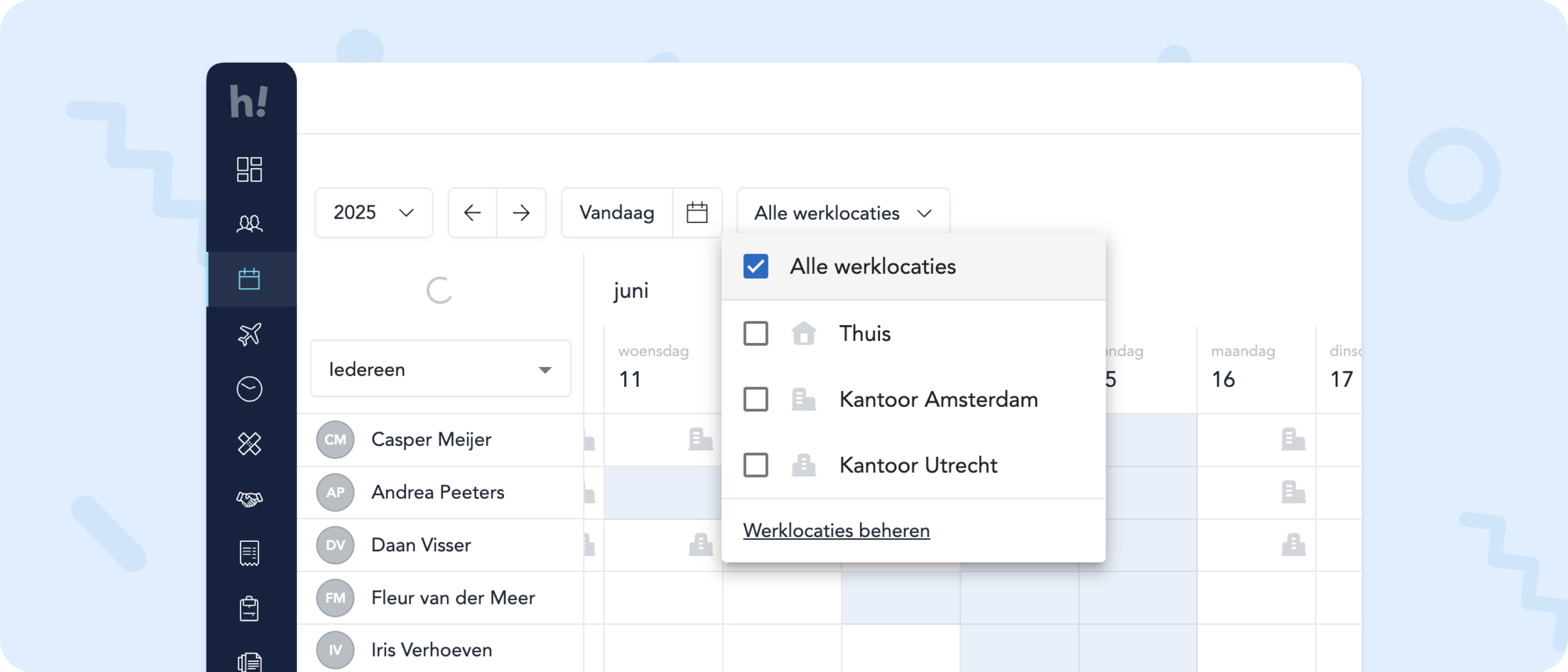
Task: Open the Werklocaties beheren link
Action: (x=835, y=531)
